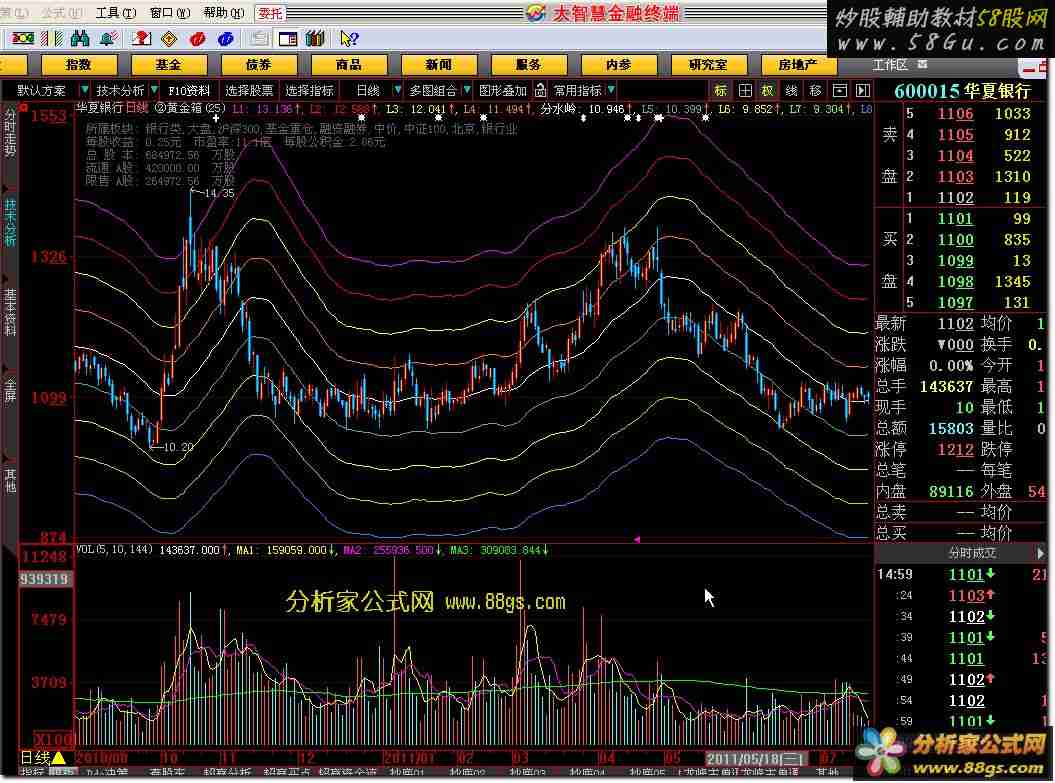
Task: Click the grid 田 layout icon
Action: [x=745, y=90]
